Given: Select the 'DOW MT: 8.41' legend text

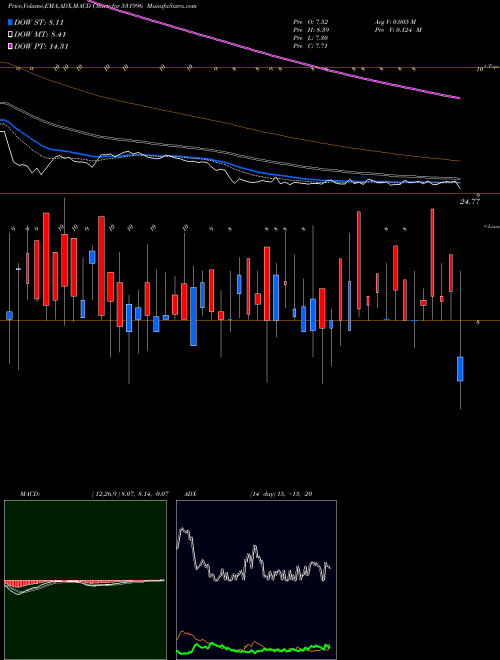Looking at the screenshot, I should pos(40,35).
